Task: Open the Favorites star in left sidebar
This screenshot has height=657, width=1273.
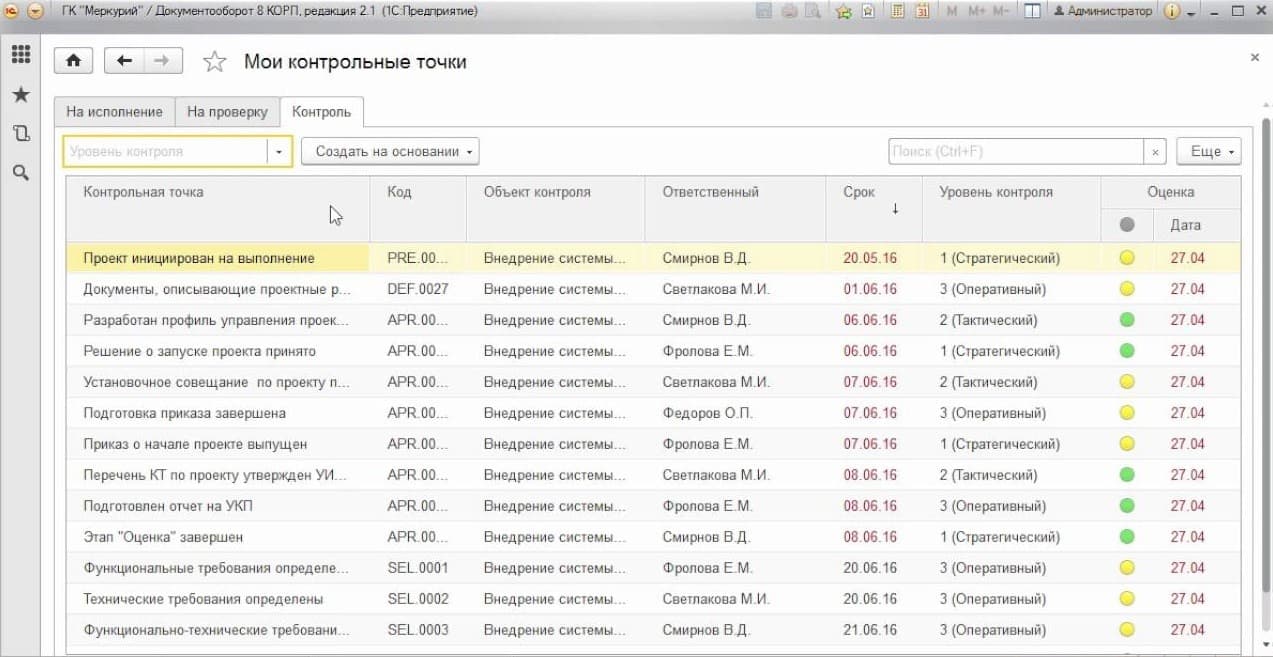Action: [21, 94]
